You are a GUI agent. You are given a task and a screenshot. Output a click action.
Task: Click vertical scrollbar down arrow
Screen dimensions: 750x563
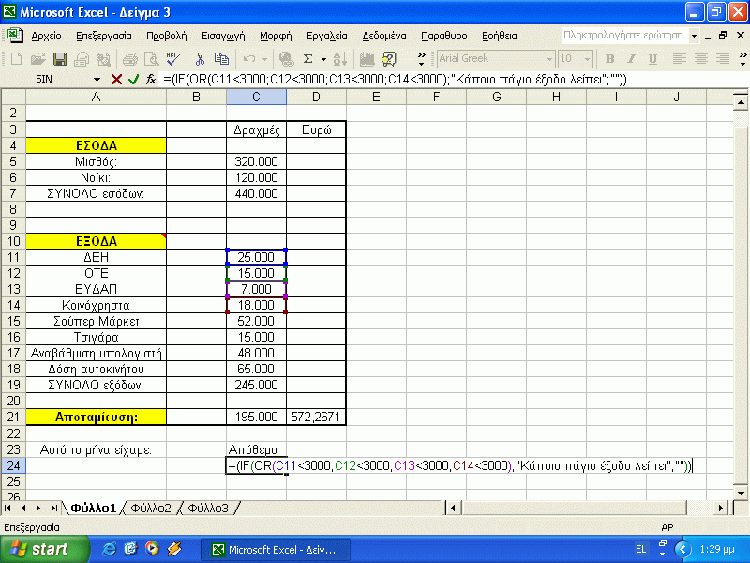click(x=740, y=493)
